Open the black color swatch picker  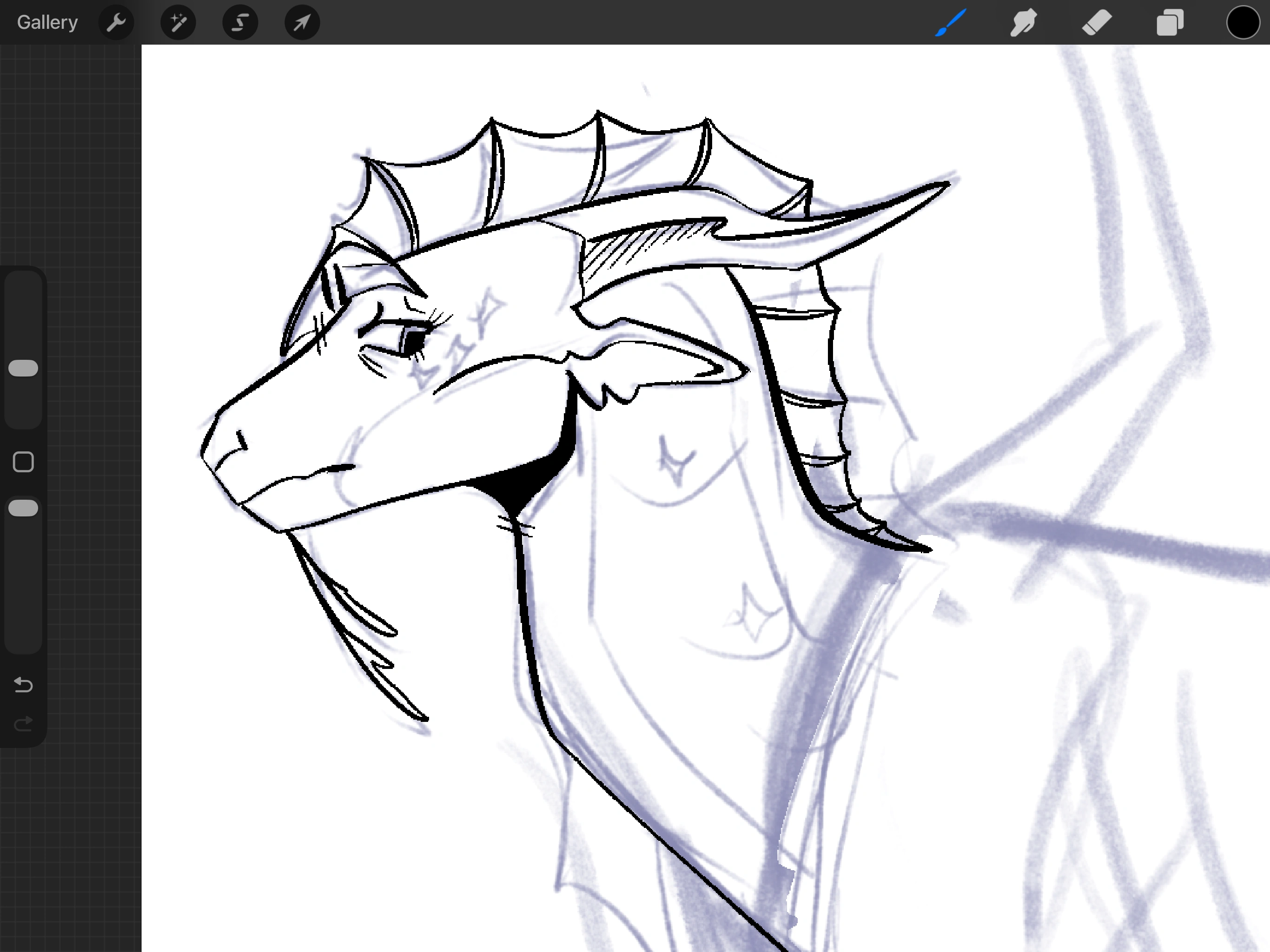1243,23
